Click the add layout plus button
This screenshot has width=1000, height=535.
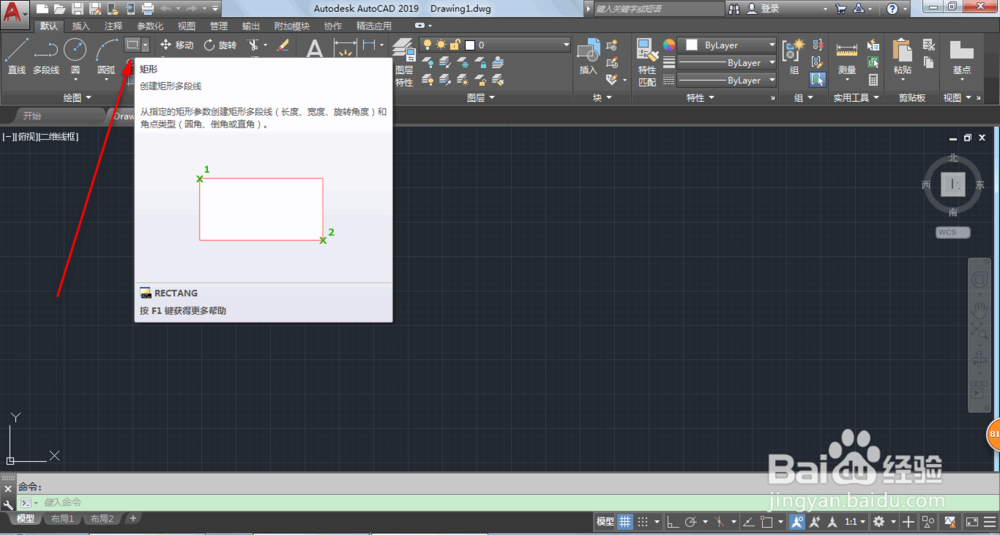pos(133,518)
